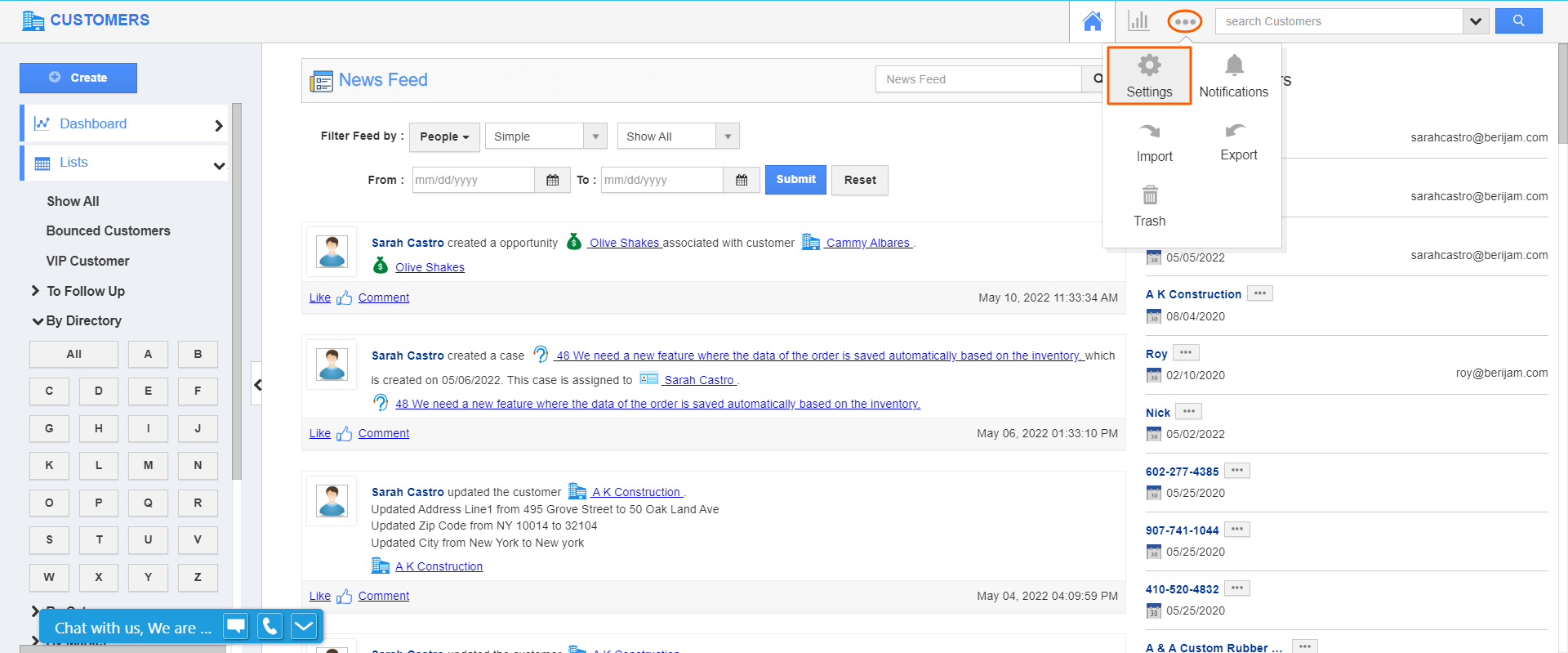Open the Cammy Albares customer link
This screenshot has width=1568, height=653.
(x=867, y=243)
